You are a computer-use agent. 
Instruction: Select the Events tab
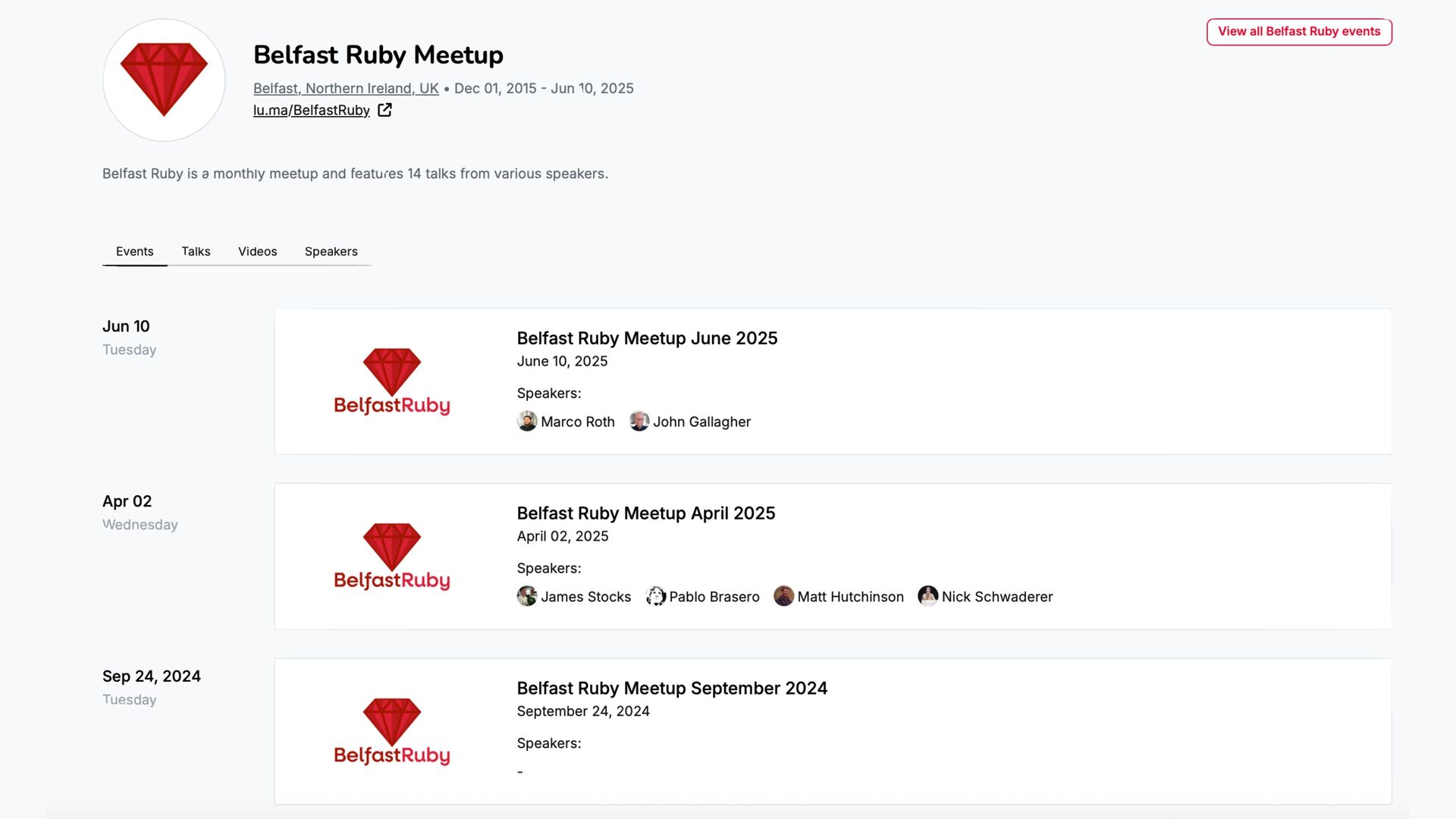pyautogui.click(x=134, y=251)
